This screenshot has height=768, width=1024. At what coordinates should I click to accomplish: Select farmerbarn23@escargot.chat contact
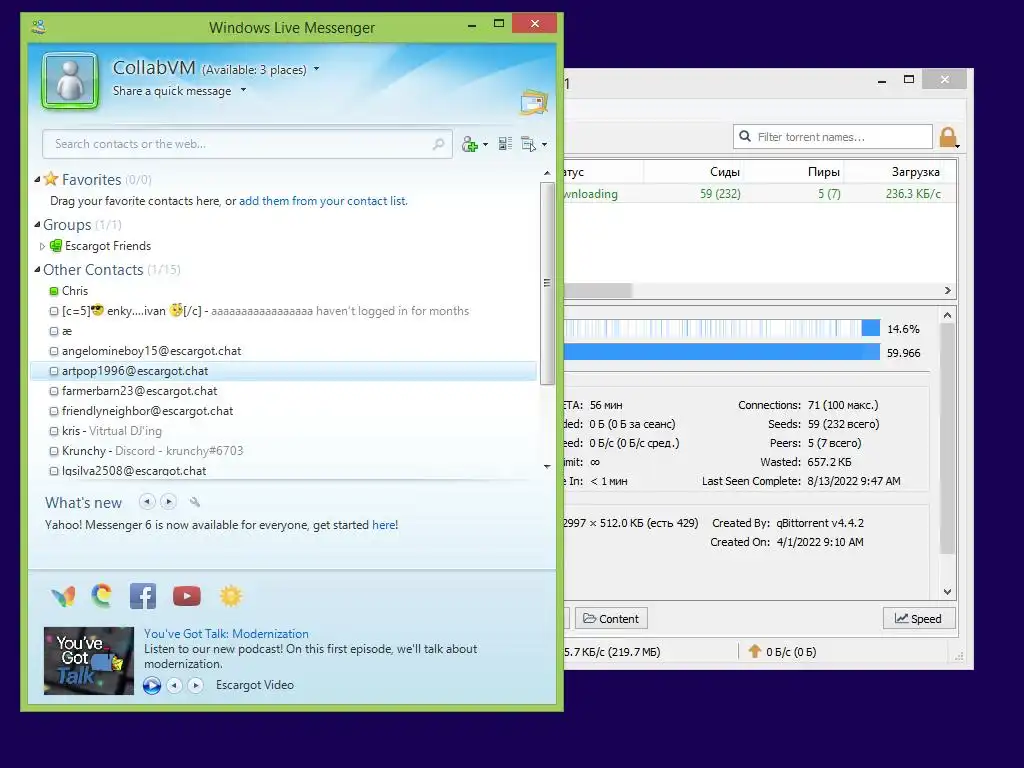coord(283,391)
